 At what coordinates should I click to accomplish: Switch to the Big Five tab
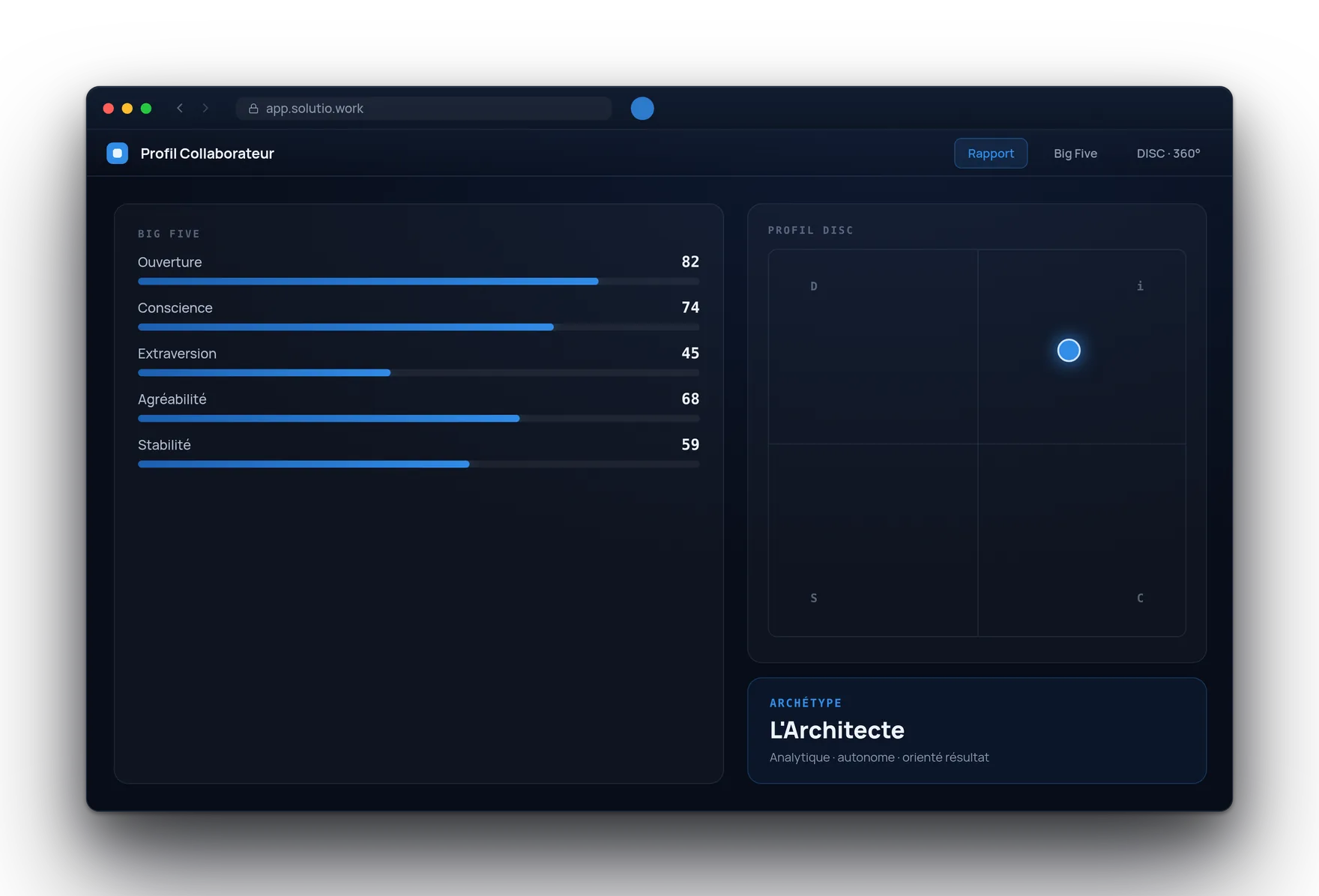1075,153
